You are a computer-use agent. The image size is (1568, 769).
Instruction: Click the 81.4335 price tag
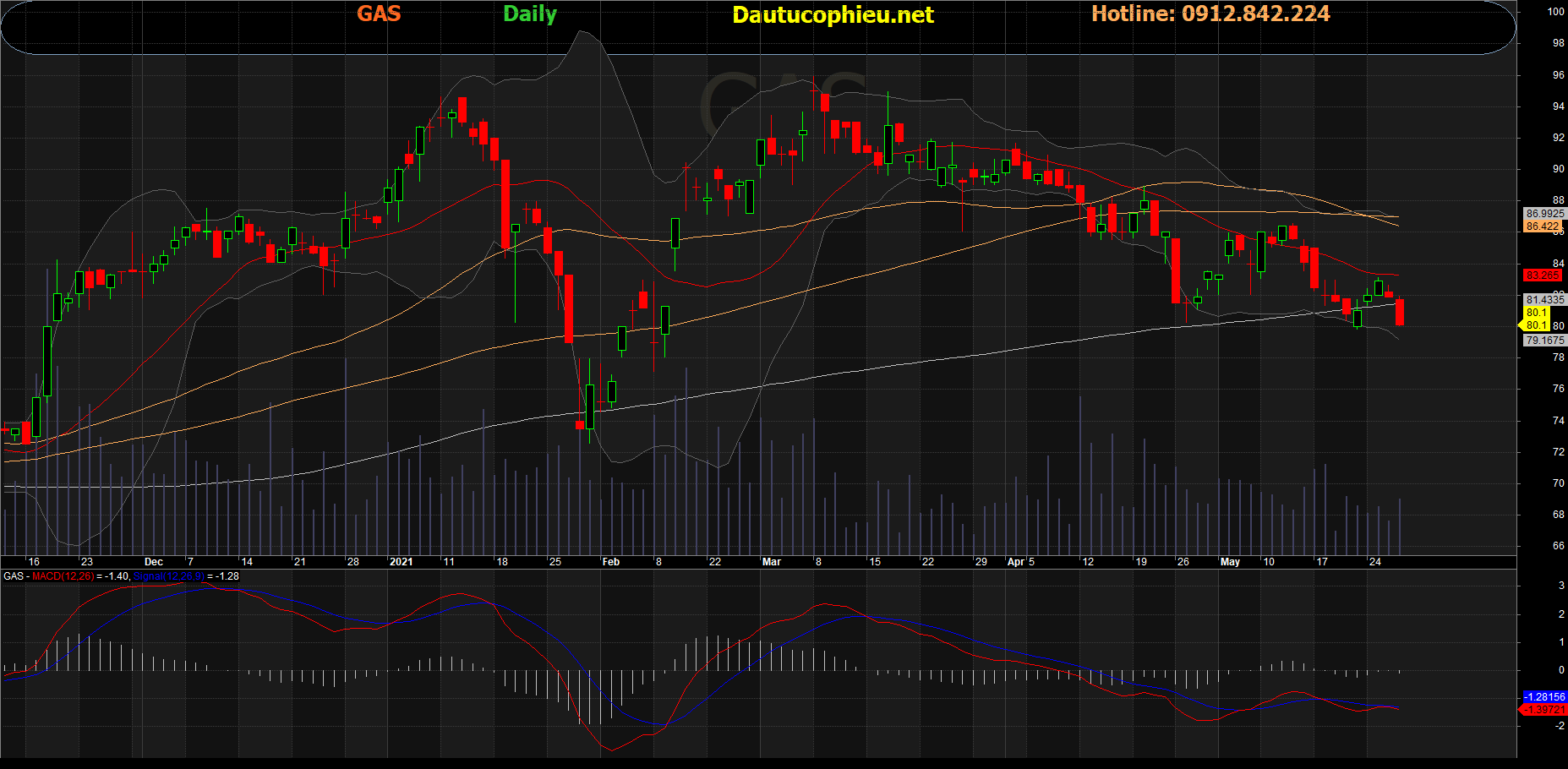[x=1545, y=300]
